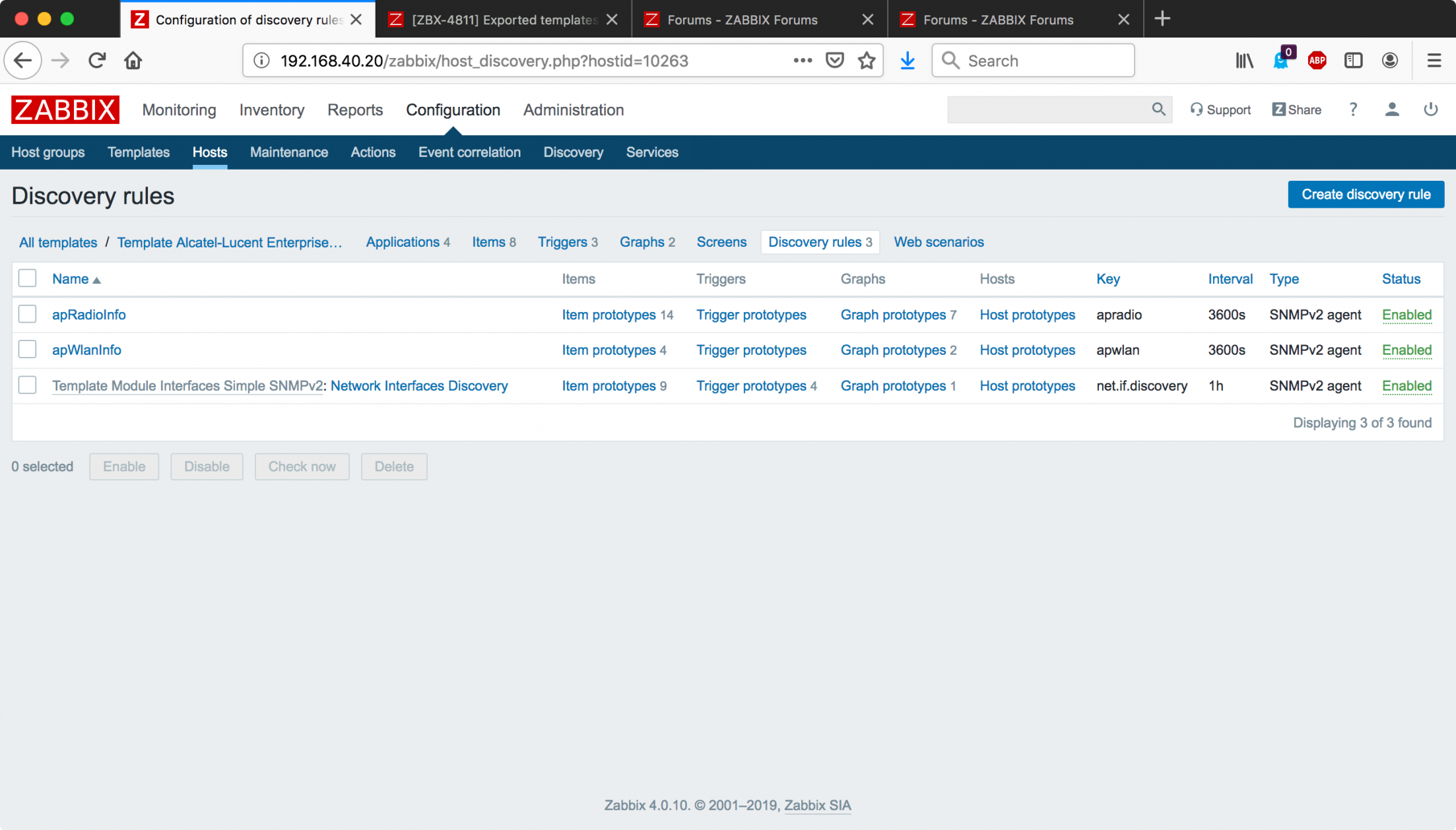This screenshot has width=1456, height=830.
Task: Click the Zabbix search magnifier icon
Action: [1158, 110]
